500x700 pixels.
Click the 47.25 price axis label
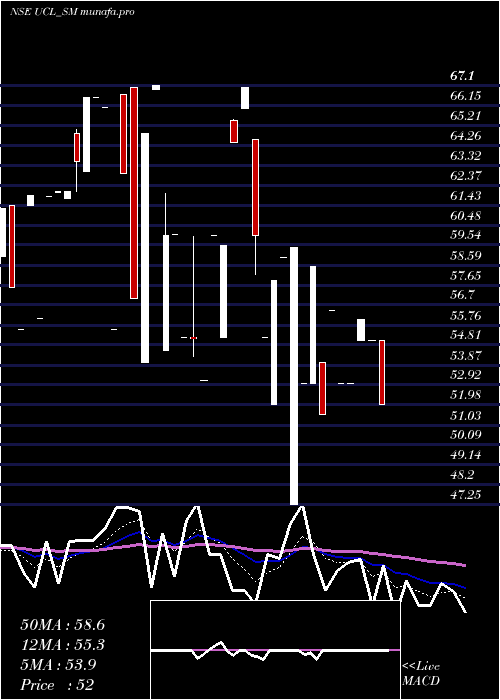(x=466, y=495)
